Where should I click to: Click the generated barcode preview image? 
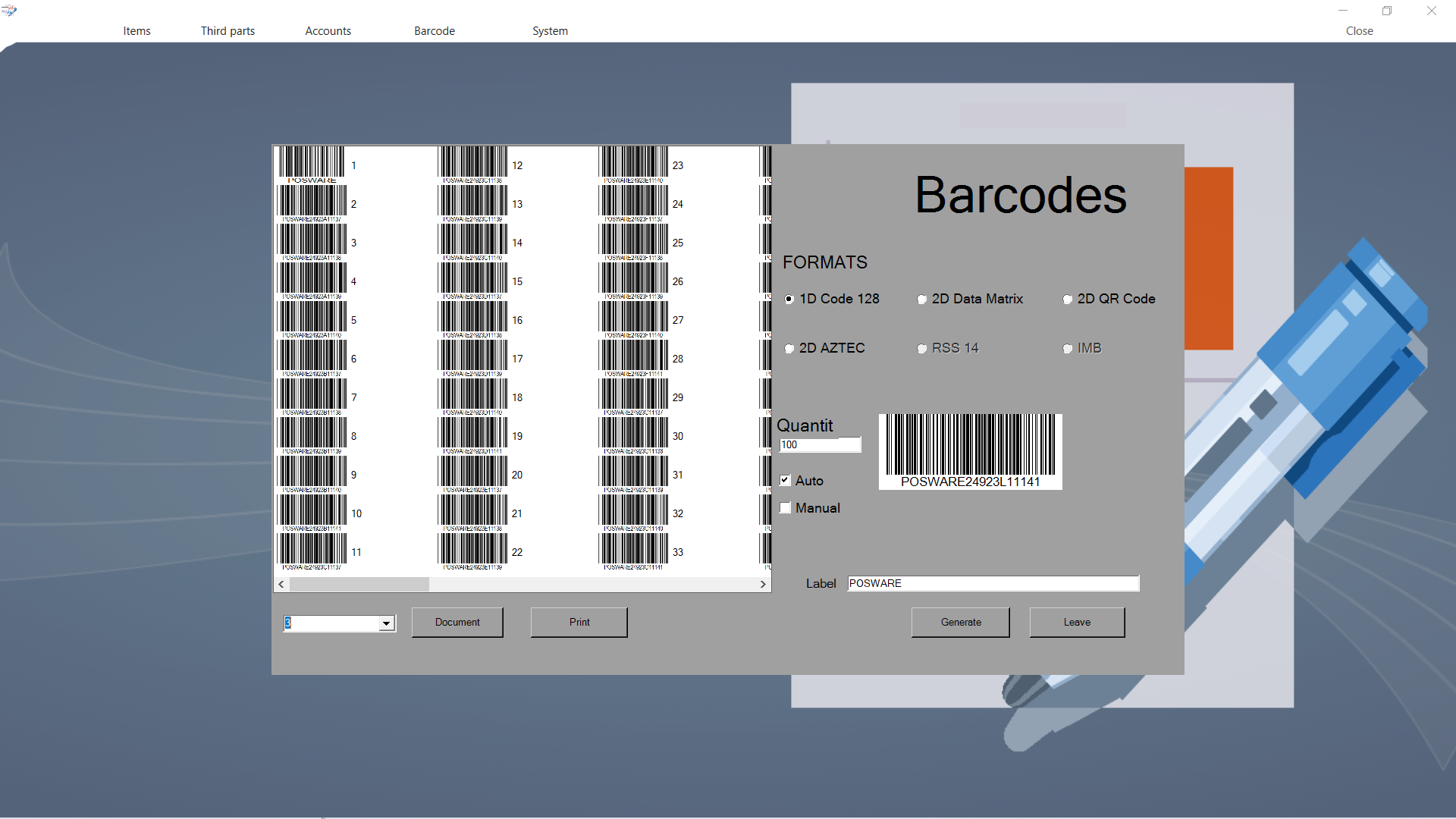pos(970,451)
